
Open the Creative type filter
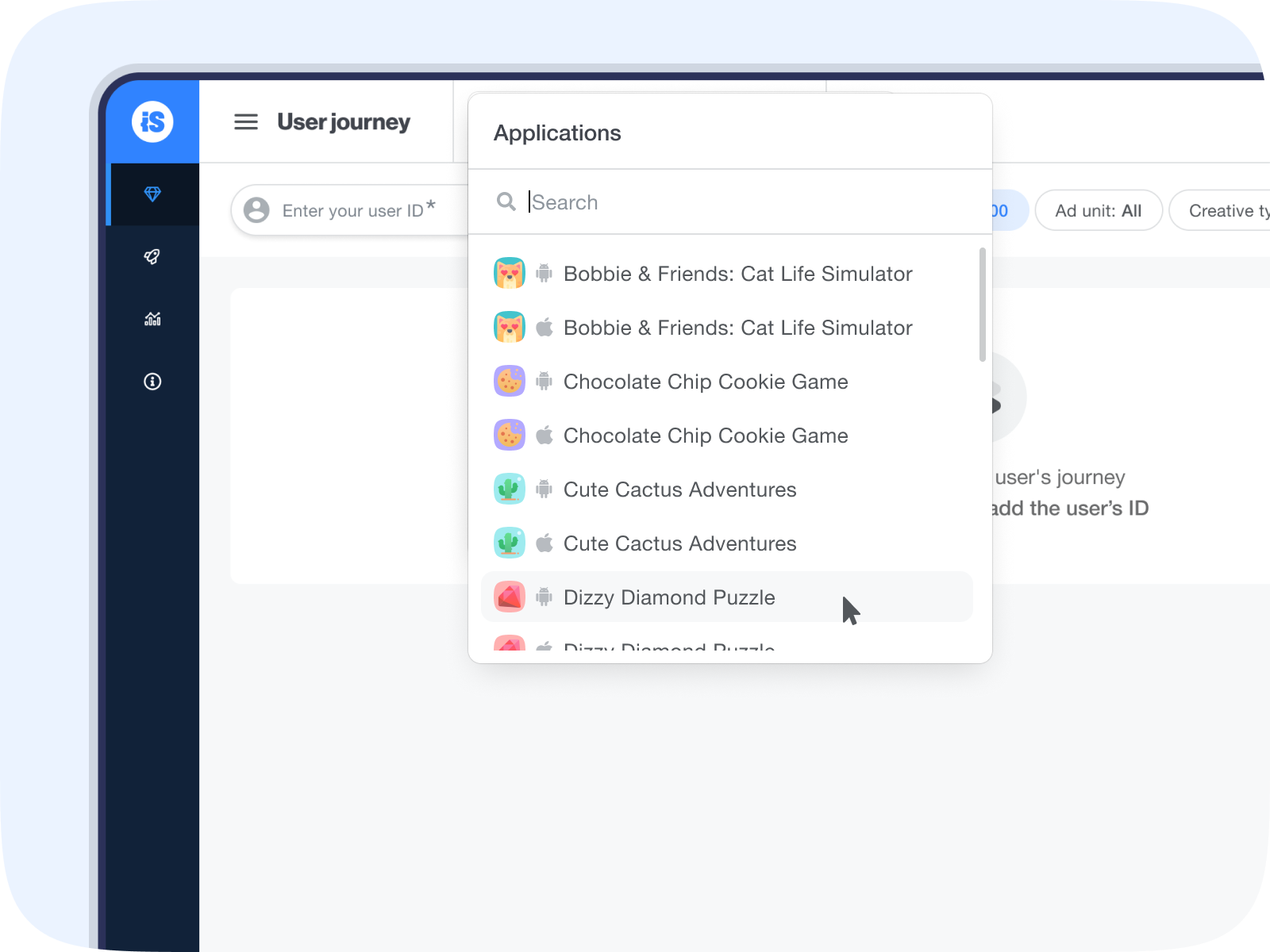click(1220, 210)
